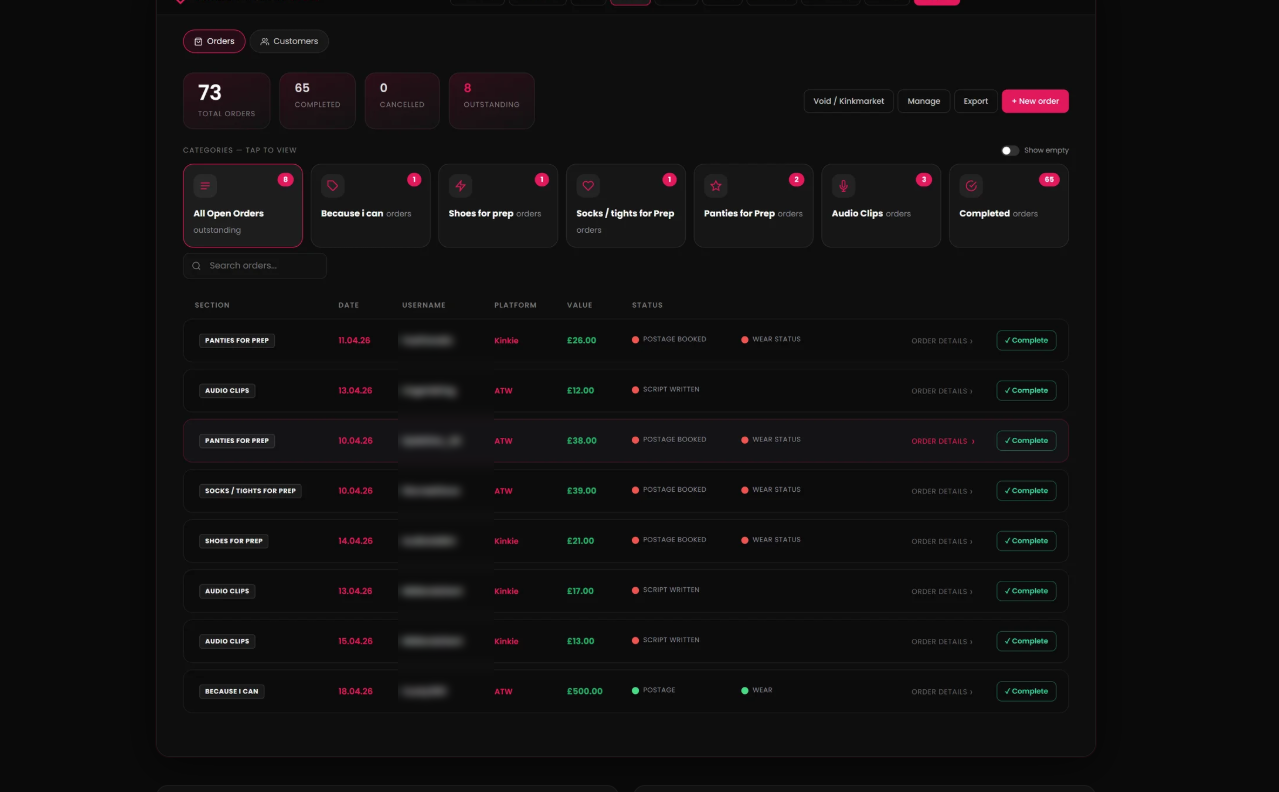Expand Order Details for the £500.00 order
1279x792 pixels.
(x=942, y=691)
